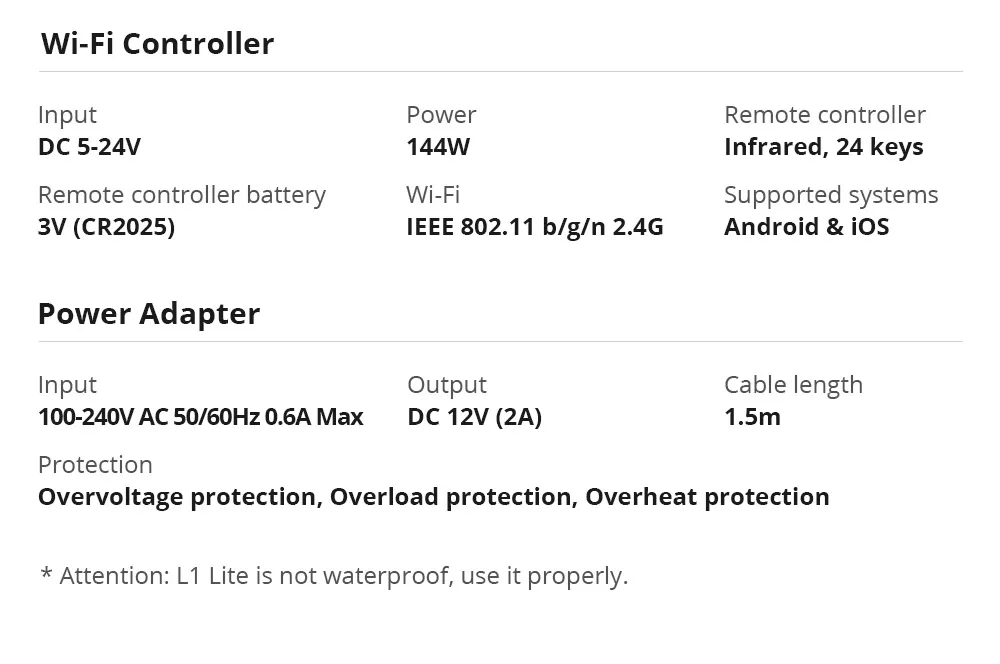Click the 100-240V AC 50/60Hz input value
Screen dimensions: 1000x664
pyautogui.click(x=200, y=417)
